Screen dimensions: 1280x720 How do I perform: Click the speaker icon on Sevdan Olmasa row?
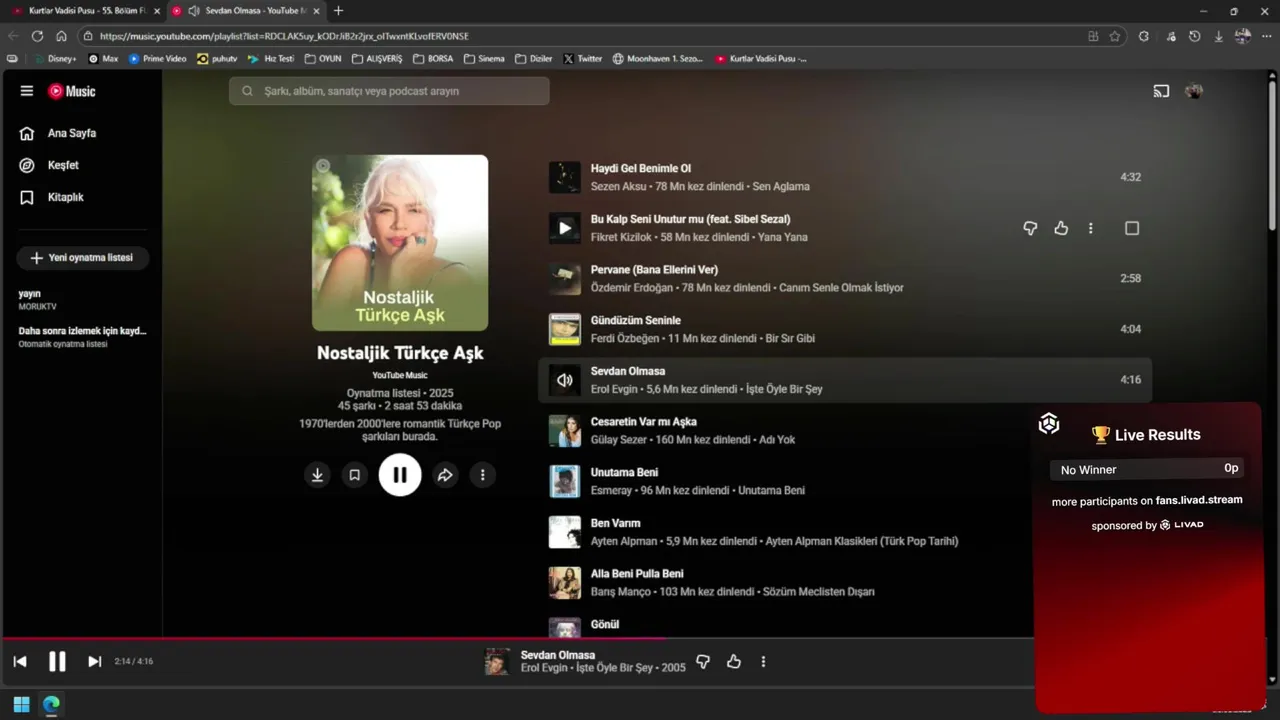pyautogui.click(x=565, y=380)
